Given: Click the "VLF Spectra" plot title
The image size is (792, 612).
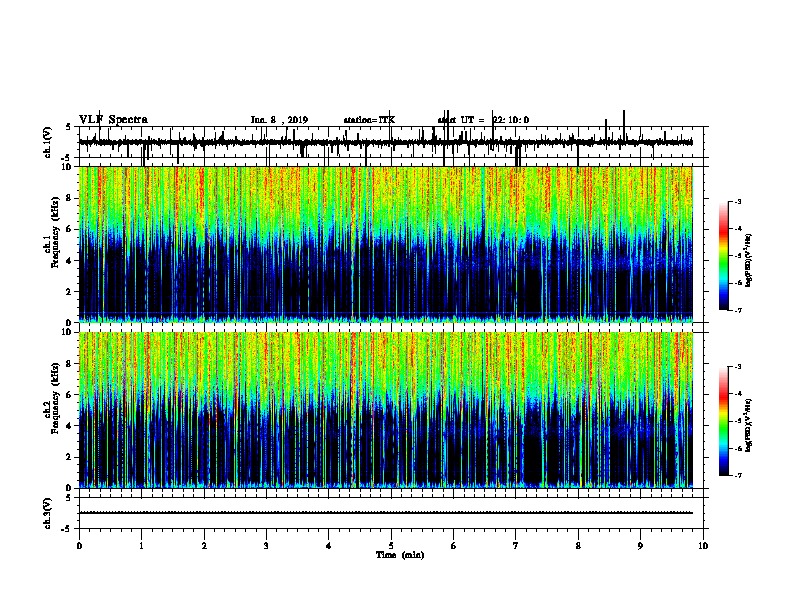Looking at the screenshot, I should coord(113,120).
